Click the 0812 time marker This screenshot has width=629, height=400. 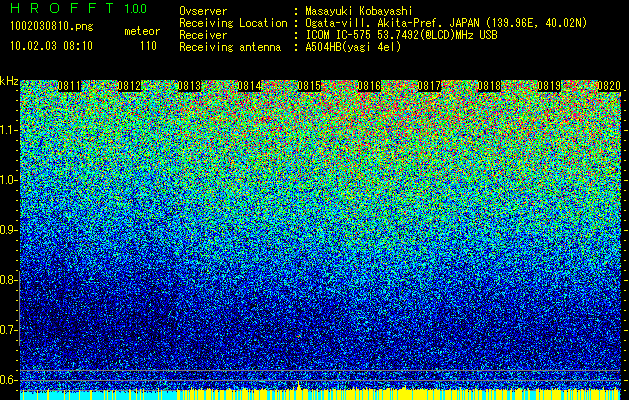[x=130, y=86]
